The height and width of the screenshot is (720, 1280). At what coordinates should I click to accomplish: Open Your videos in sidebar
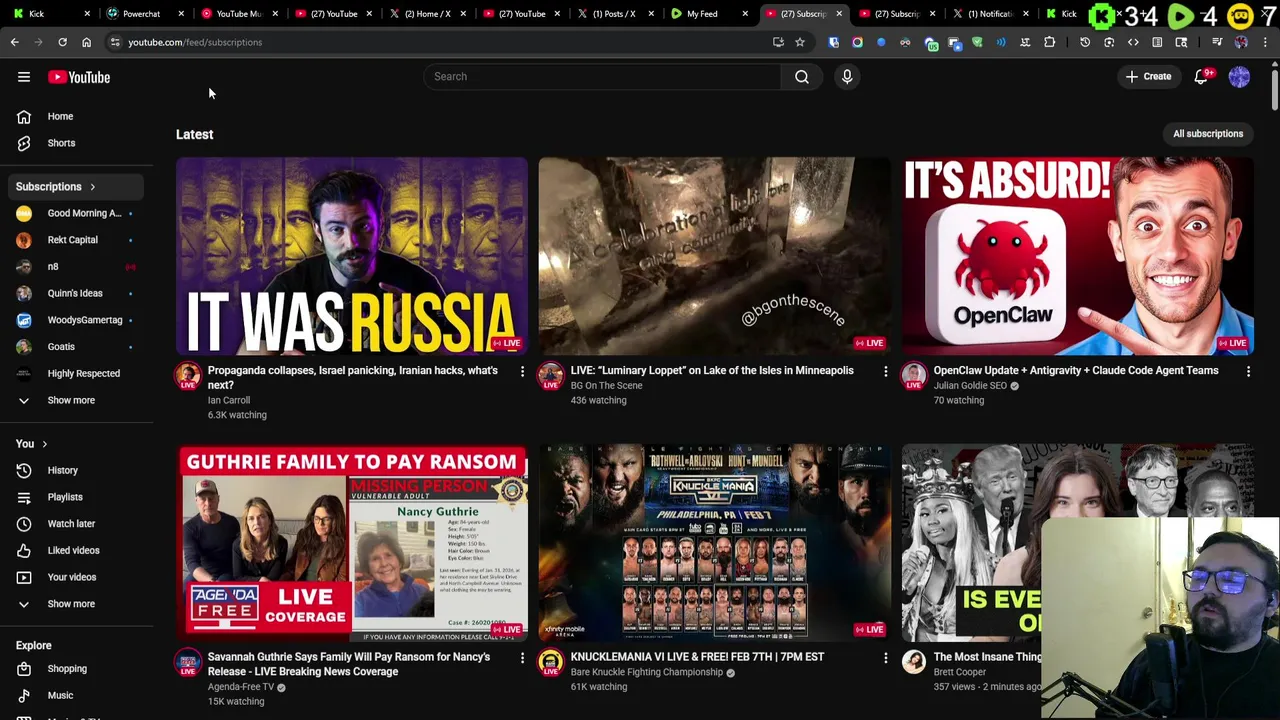pos(76,577)
